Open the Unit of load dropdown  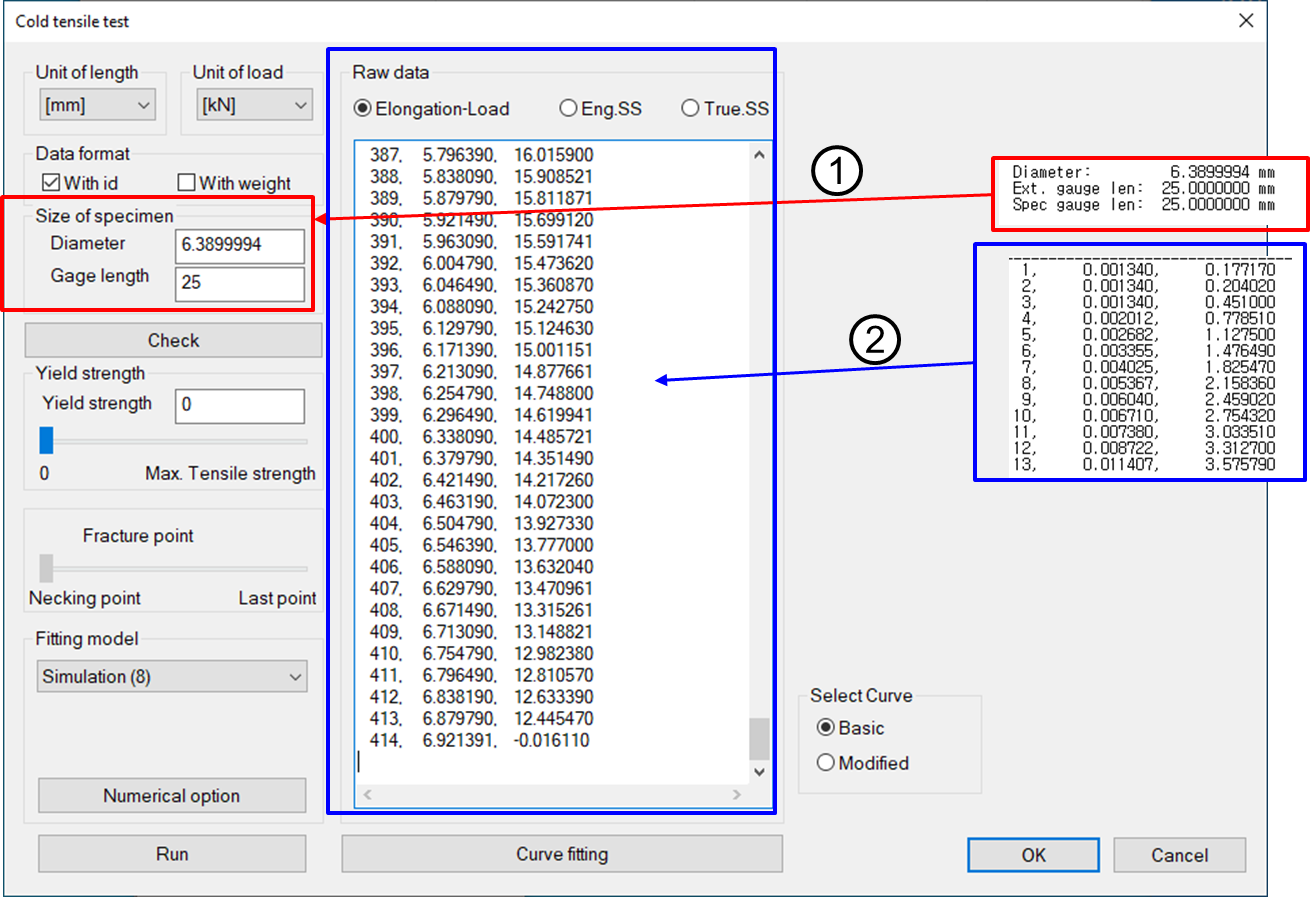pyautogui.click(x=254, y=105)
